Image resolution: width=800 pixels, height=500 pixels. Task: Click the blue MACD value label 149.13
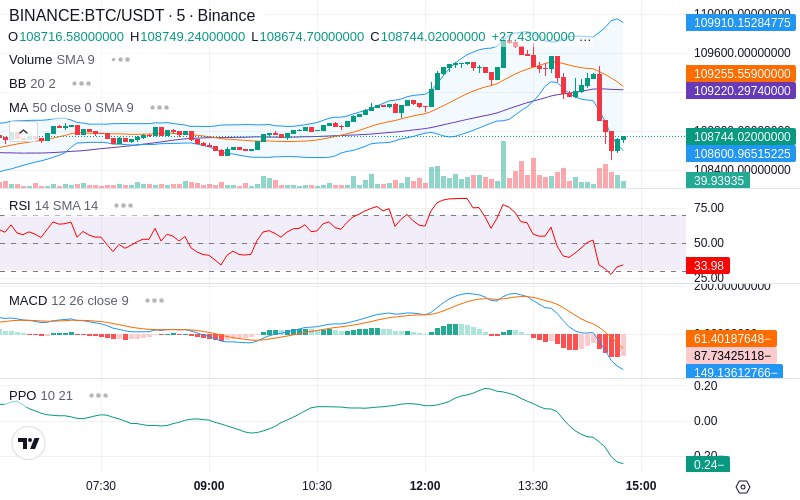[735, 372]
